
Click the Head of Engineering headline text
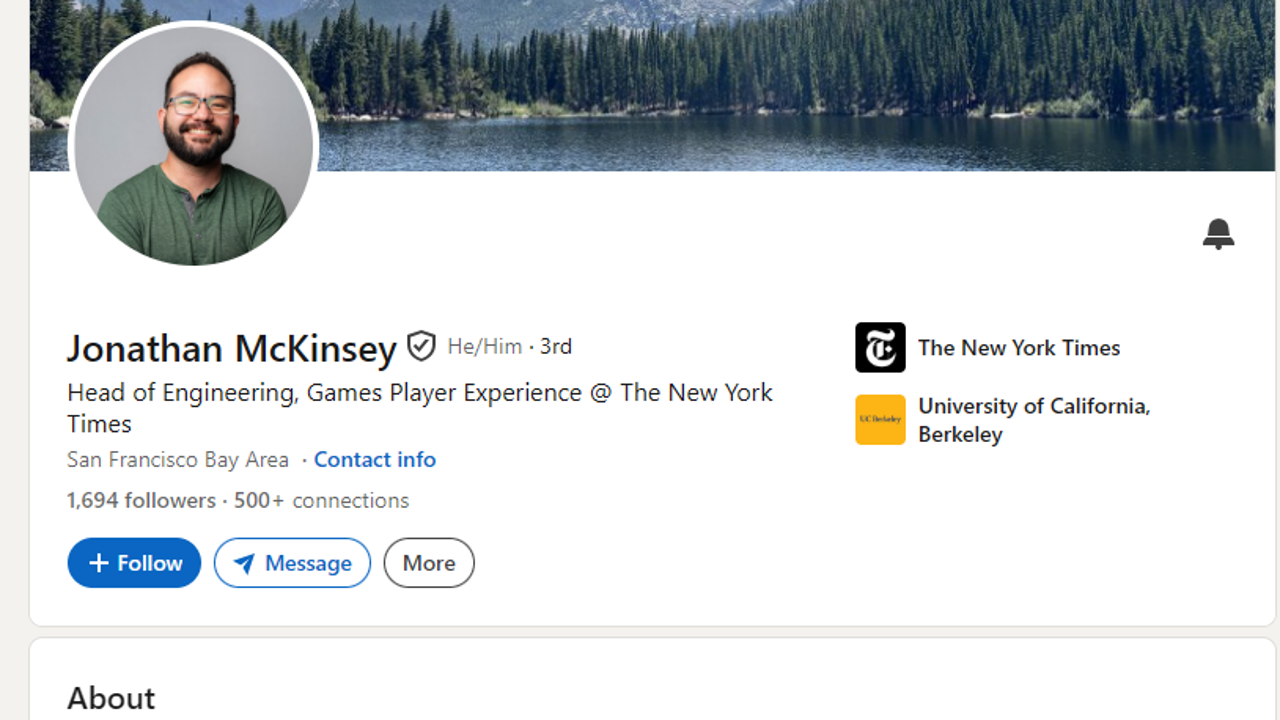(420, 408)
